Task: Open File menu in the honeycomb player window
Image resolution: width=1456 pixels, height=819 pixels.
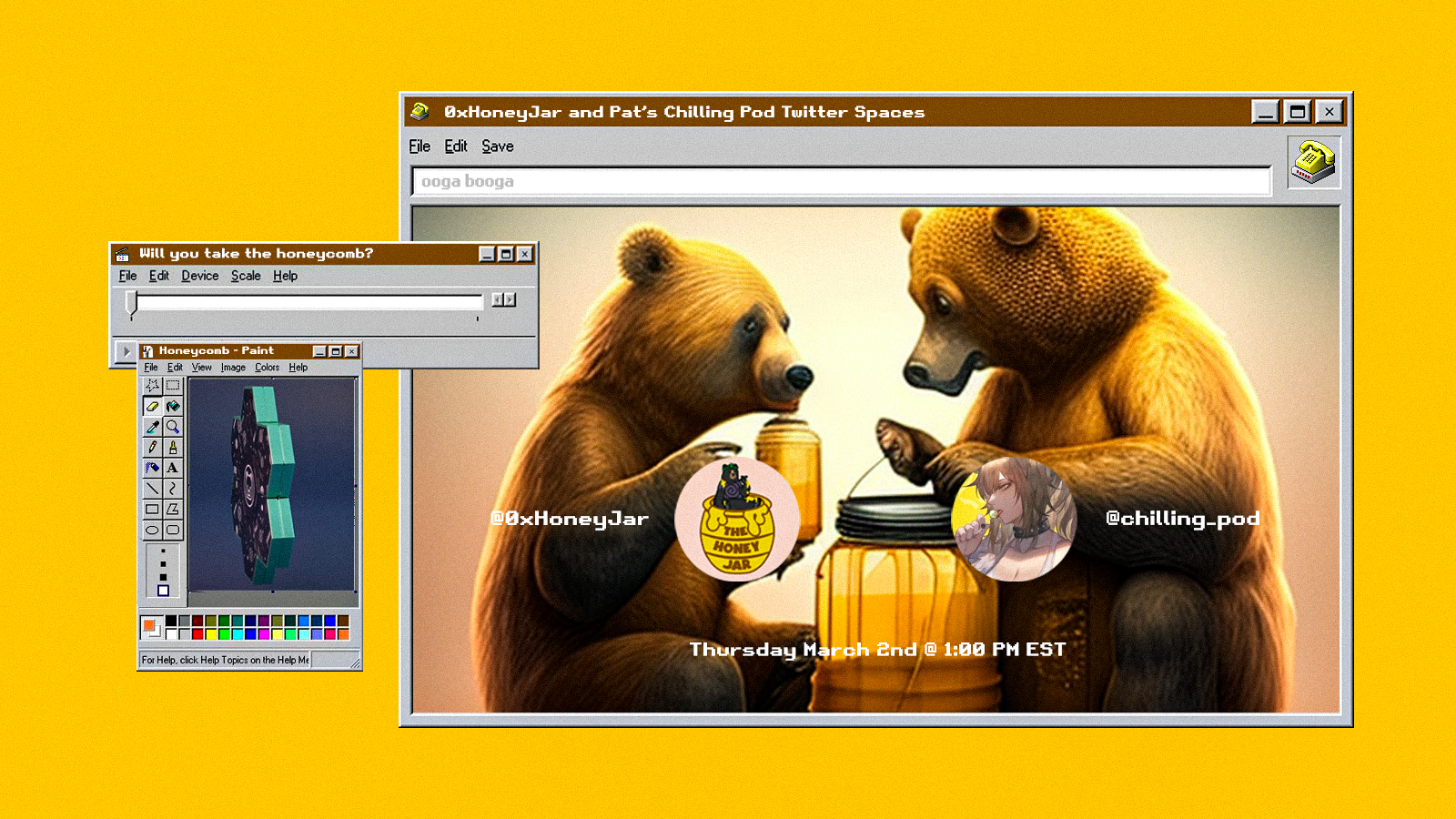Action: [x=128, y=276]
